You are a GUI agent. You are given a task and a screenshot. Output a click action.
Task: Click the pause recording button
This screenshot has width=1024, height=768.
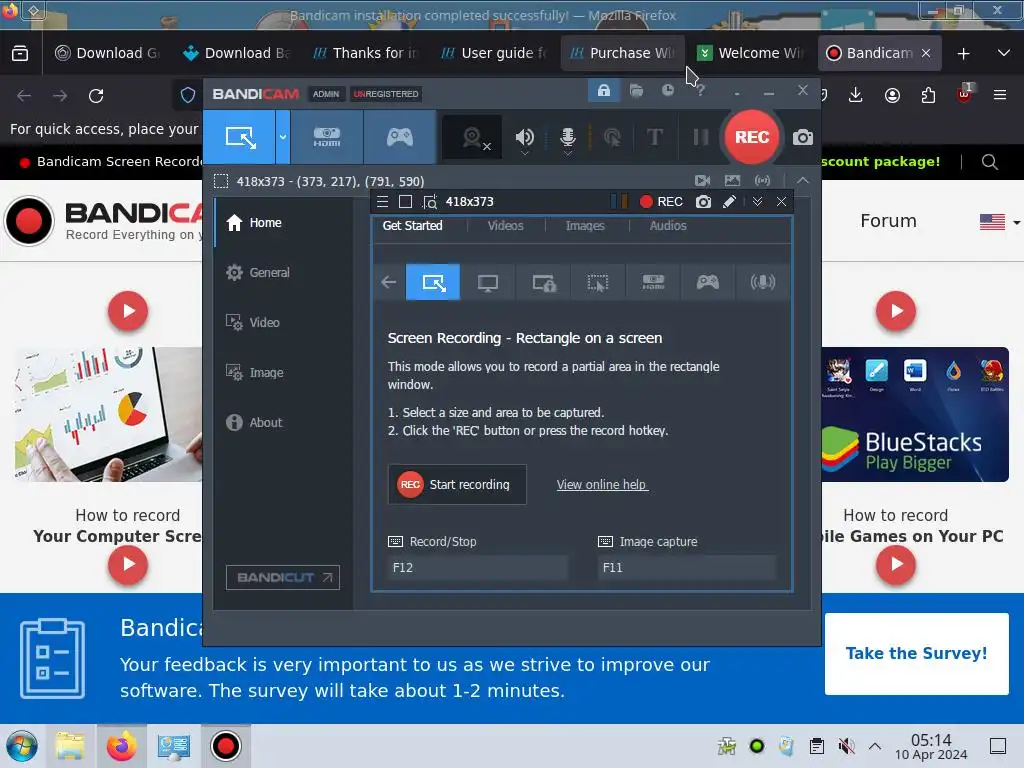700,137
